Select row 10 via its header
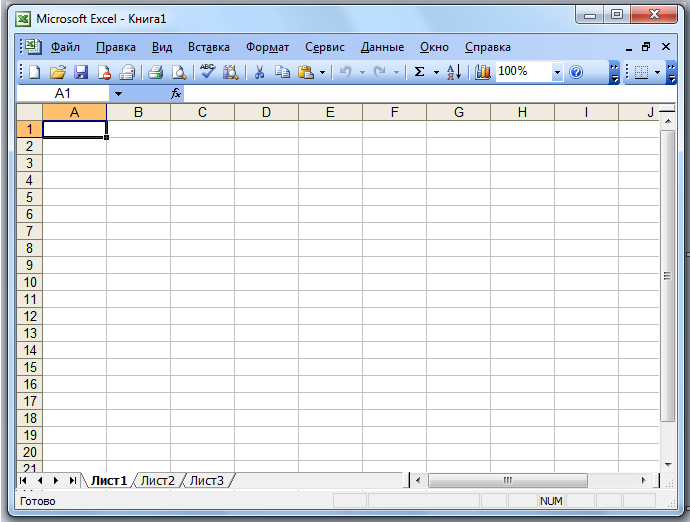This screenshot has height=522, width=690. point(29,282)
